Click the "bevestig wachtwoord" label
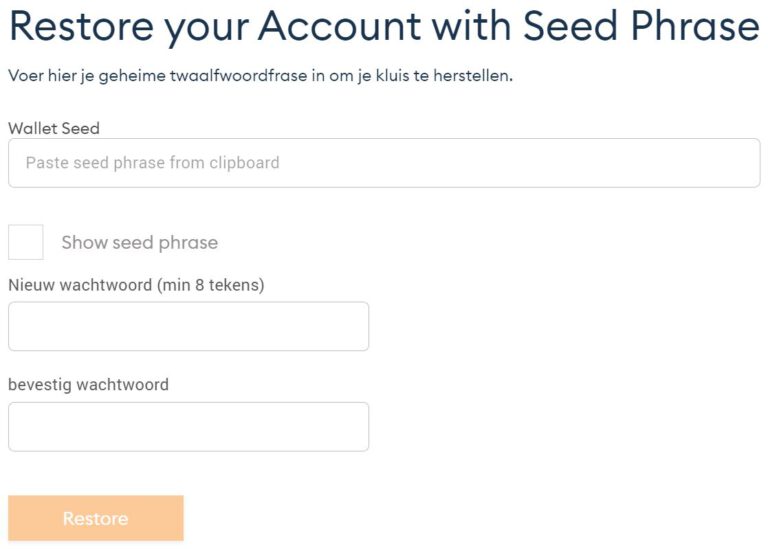768x549 pixels. [x=88, y=384]
